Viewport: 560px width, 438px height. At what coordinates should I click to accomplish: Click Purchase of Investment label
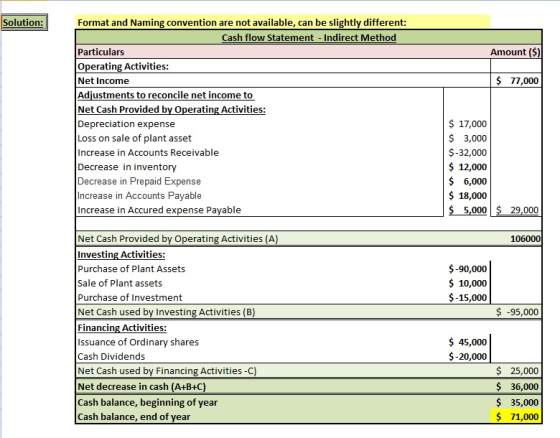[130, 297]
